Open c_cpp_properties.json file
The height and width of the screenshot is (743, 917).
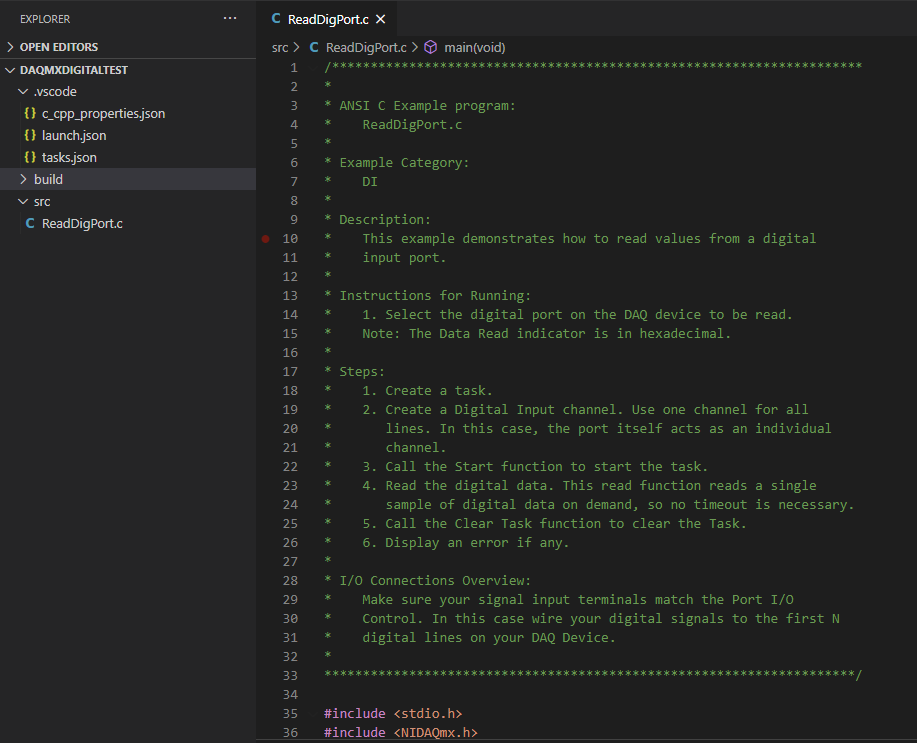tap(103, 114)
